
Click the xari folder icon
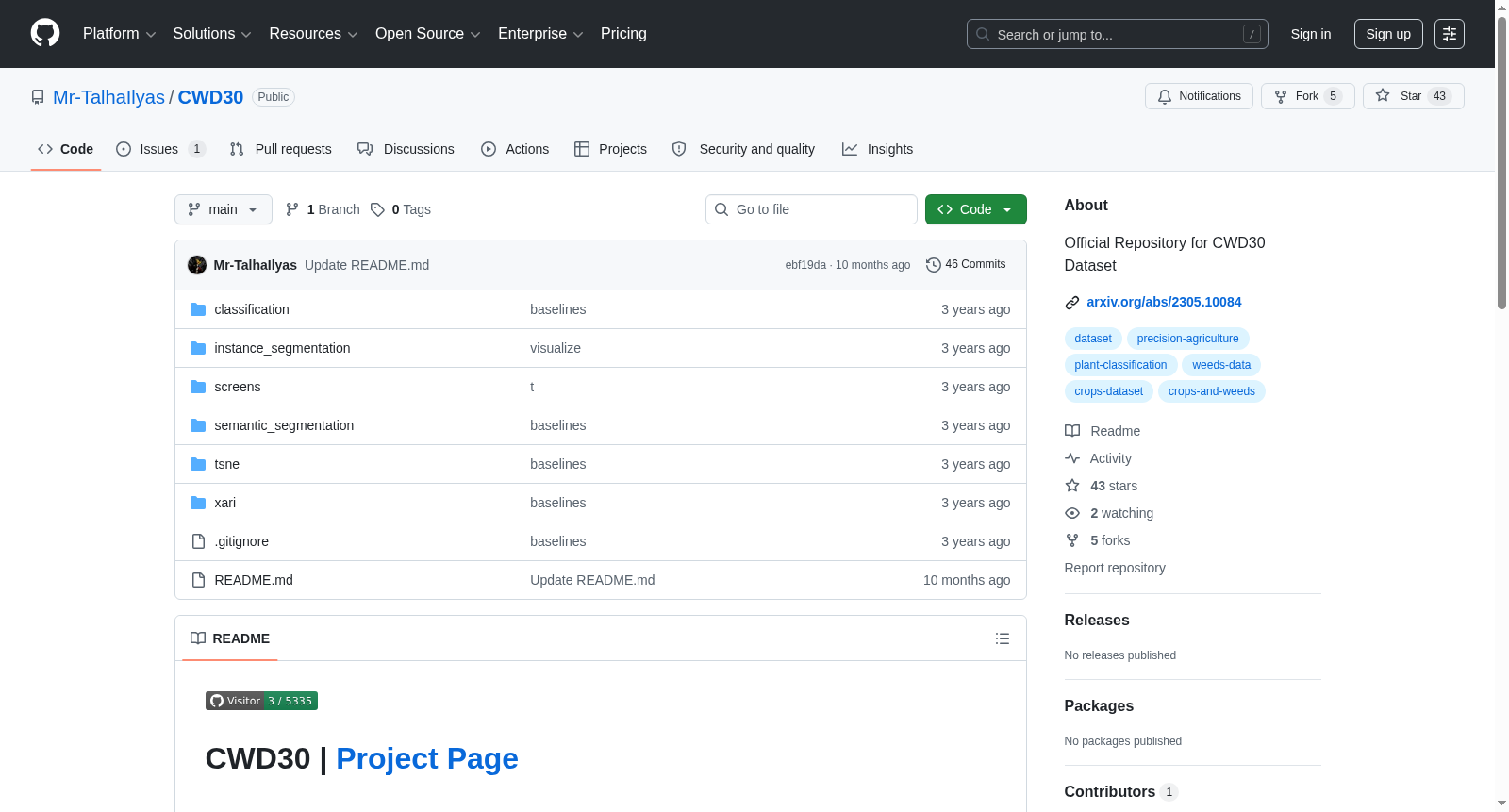point(198,503)
